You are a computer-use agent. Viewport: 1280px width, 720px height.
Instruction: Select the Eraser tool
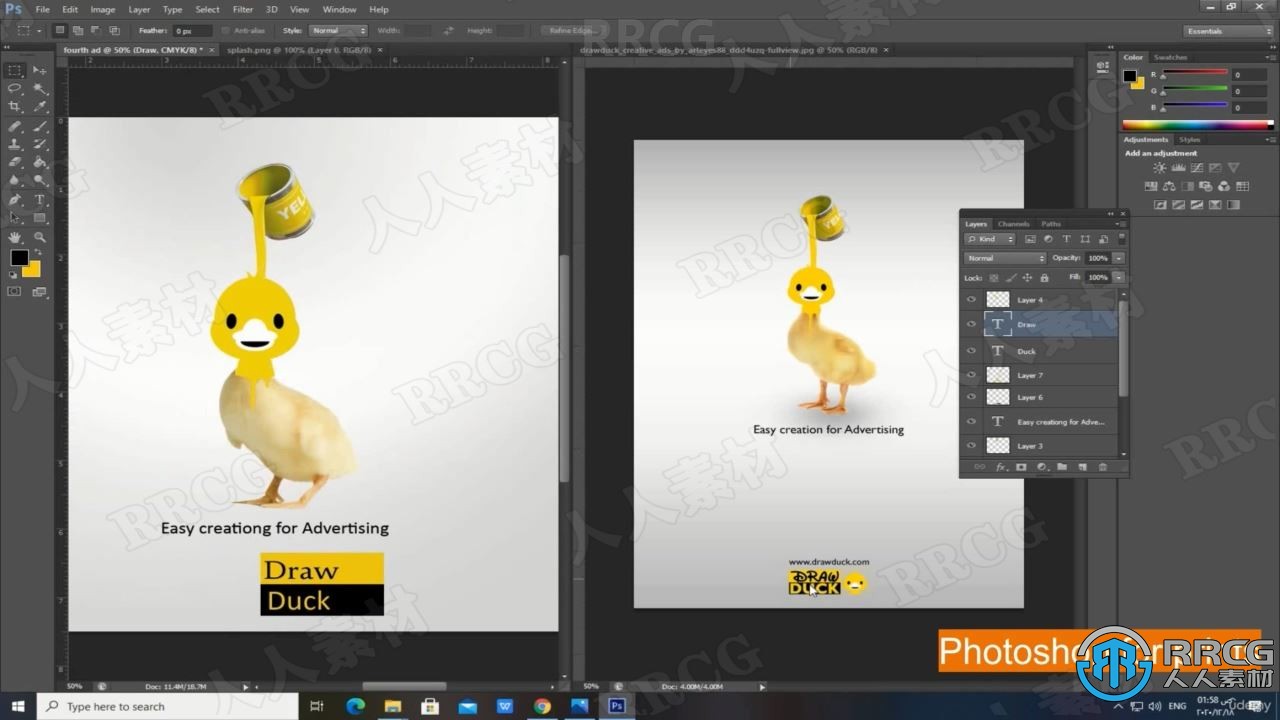[x=15, y=162]
